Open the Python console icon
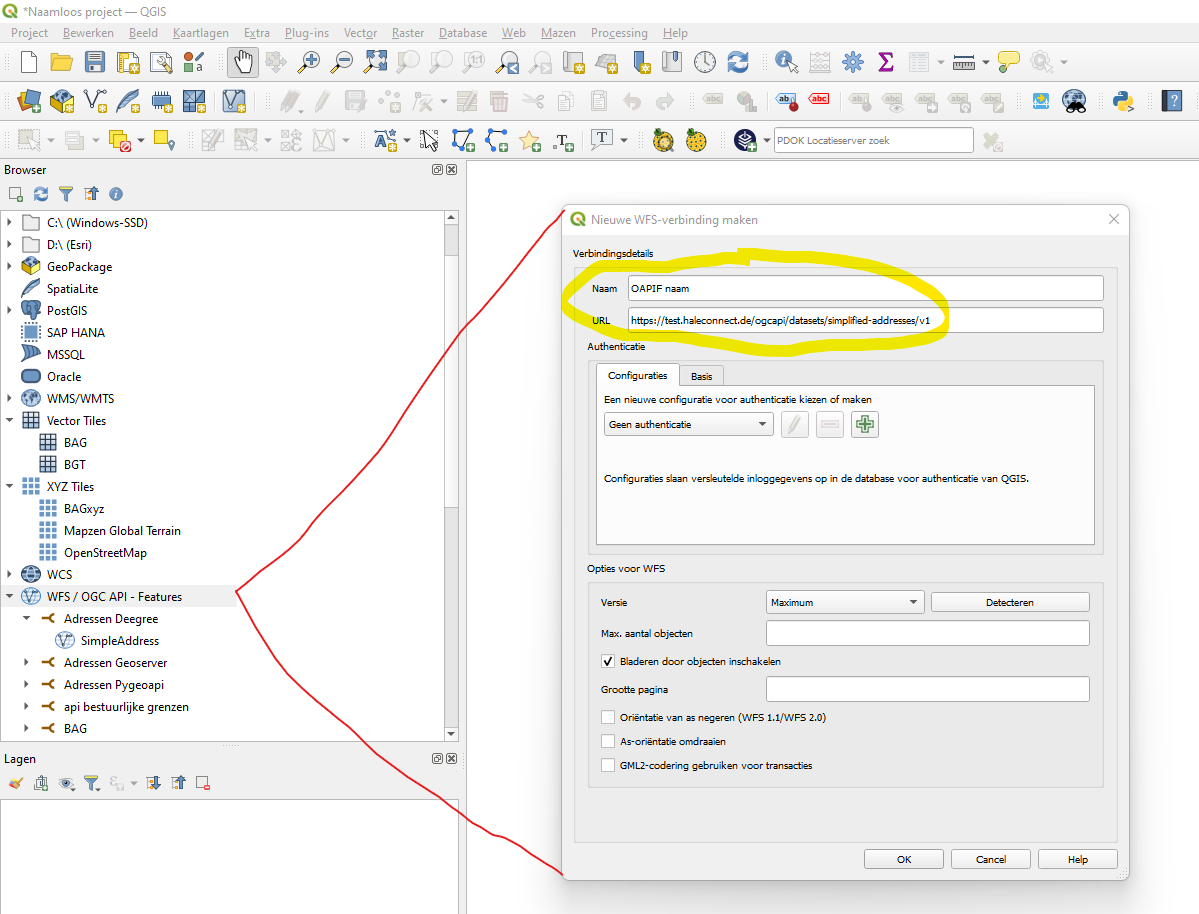 click(1122, 100)
